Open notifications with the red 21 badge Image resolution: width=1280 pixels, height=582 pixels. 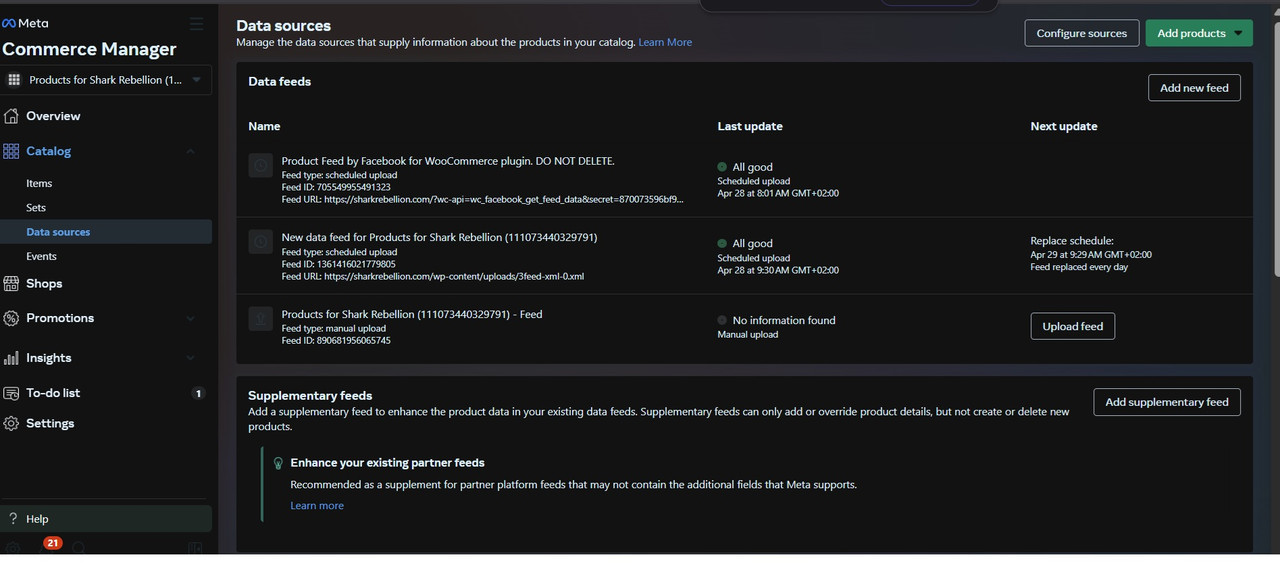click(x=52, y=543)
